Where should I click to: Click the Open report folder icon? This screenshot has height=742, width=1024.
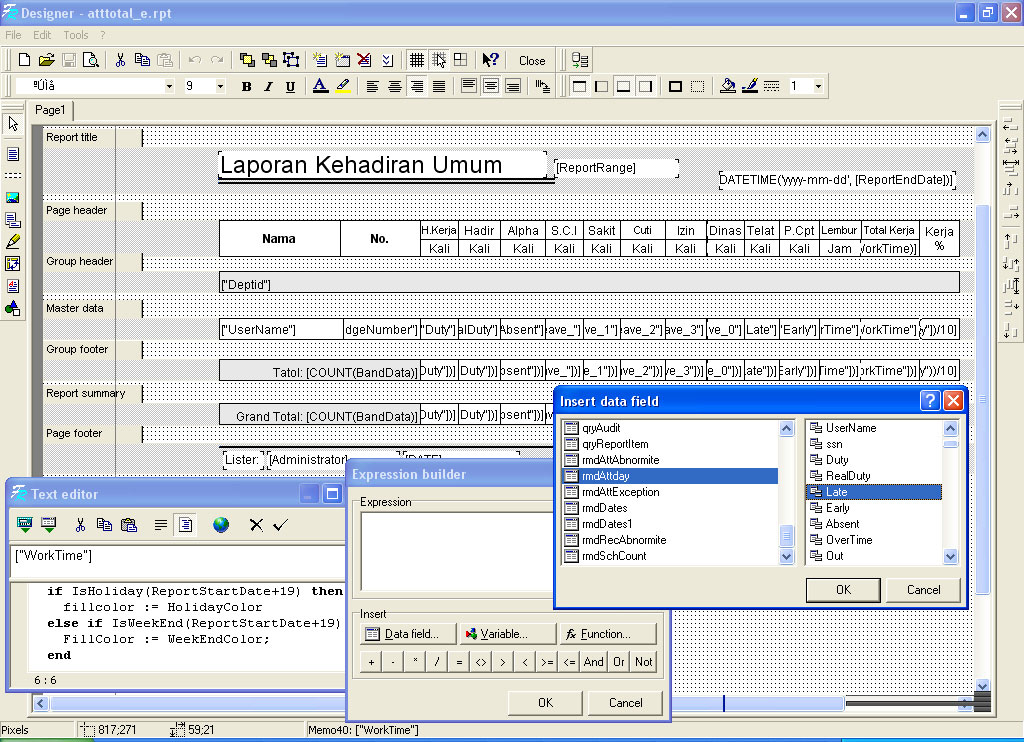pos(46,60)
